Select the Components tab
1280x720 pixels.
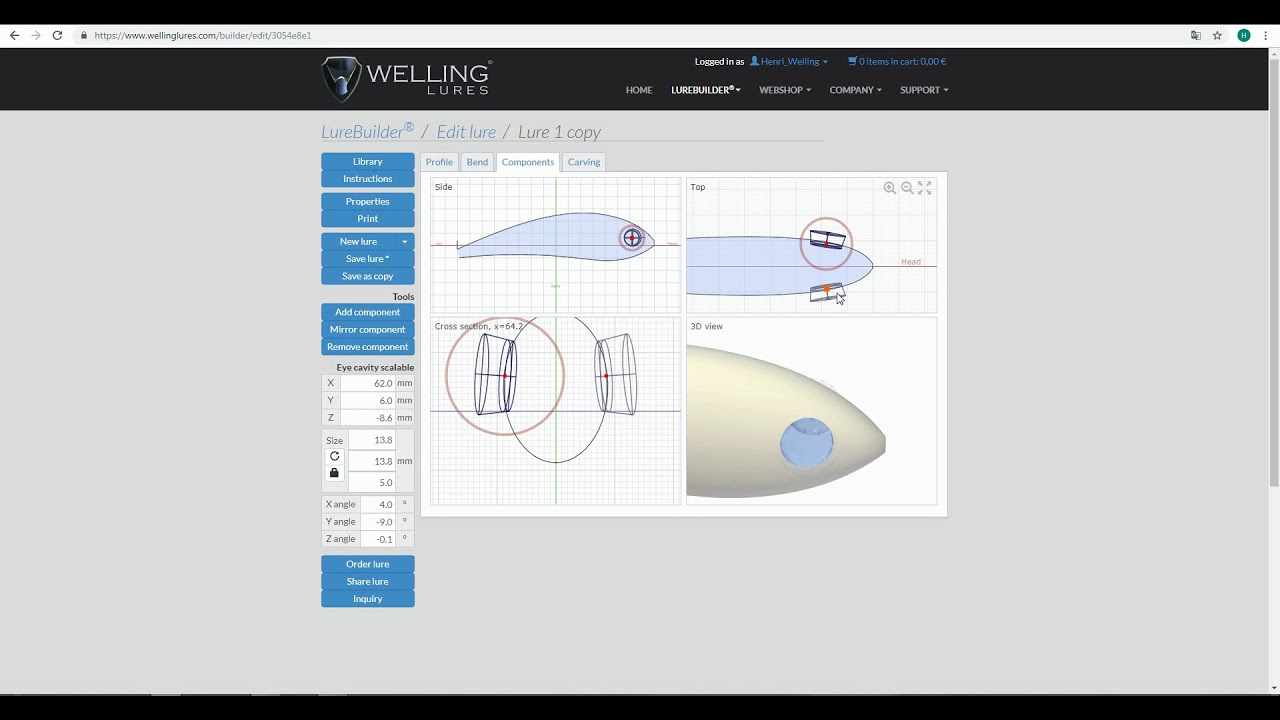[528, 162]
